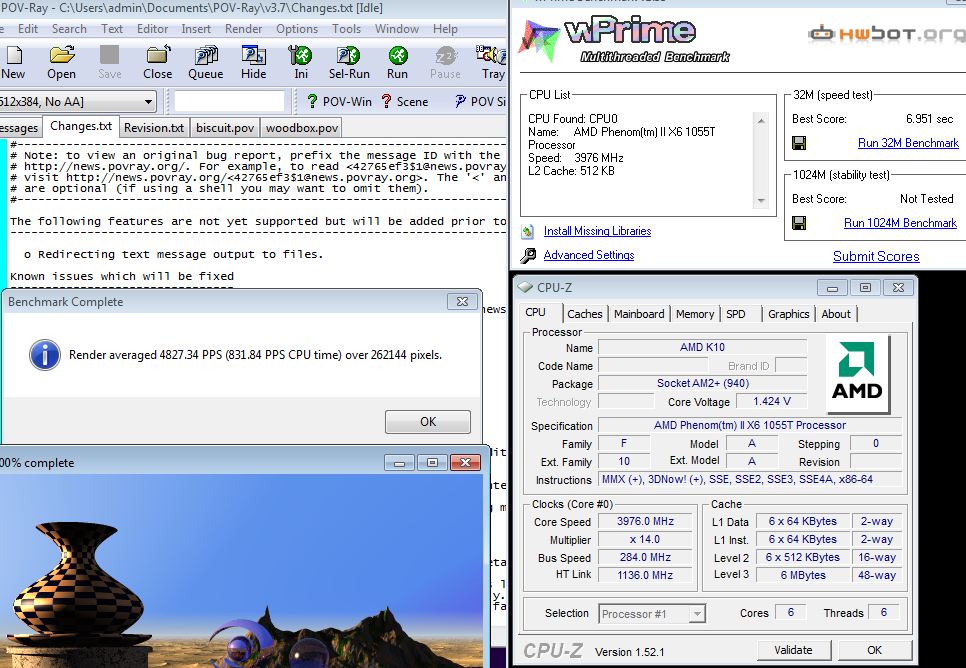Select the Changes.txt editor tab
Image resolution: width=966 pixels, height=668 pixels.
(x=81, y=126)
